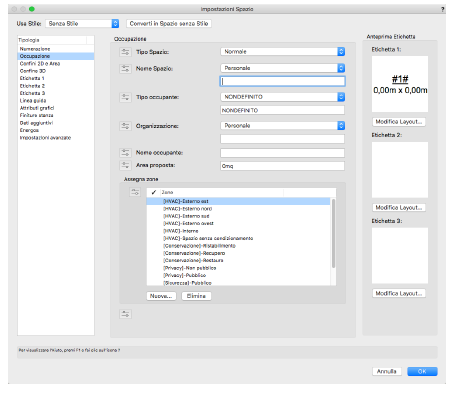Click the Etichetta 2 preview thumbnail
454x395 pixels.
pyautogui.click(x=400, y=170)
